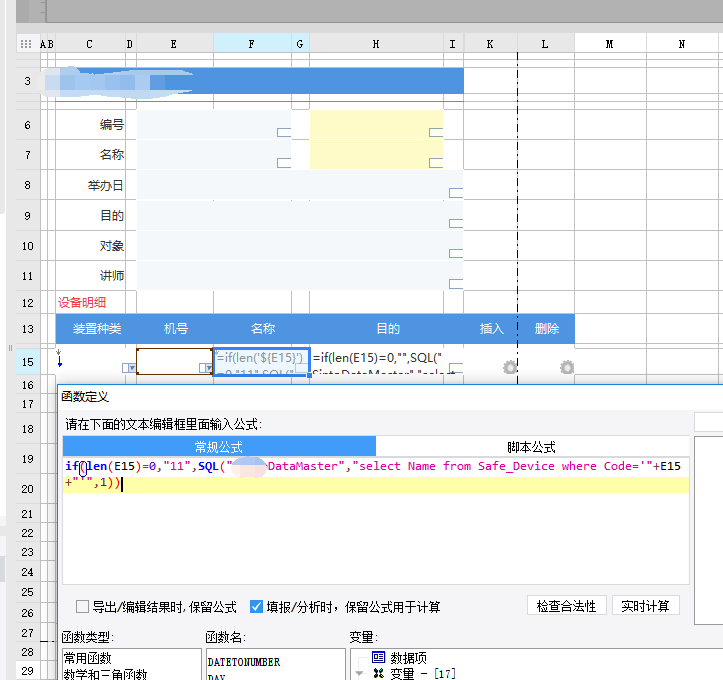Click the 数据项 icon in variables tree

[378, 657]
